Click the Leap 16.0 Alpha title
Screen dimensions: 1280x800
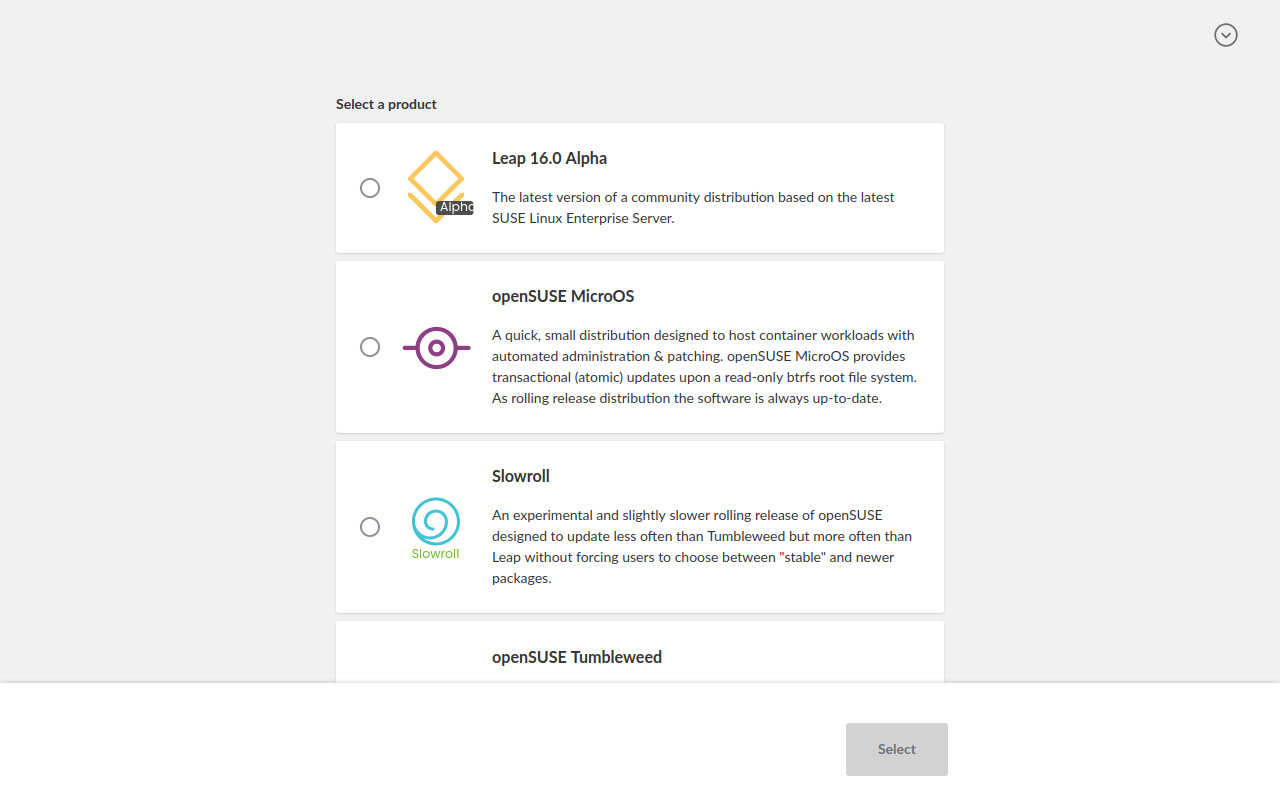(x=549, y=158)
